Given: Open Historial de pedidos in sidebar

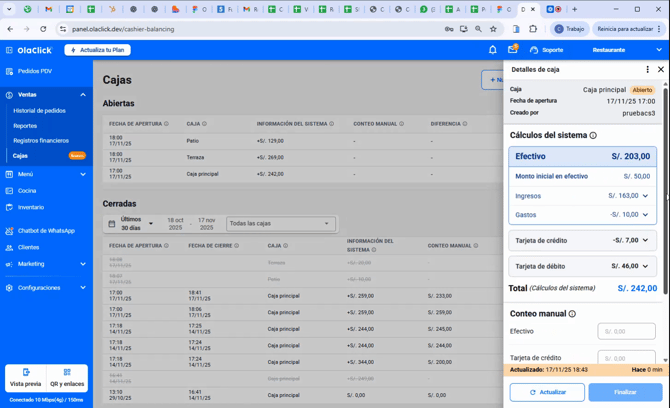Looking at the screenshot, I should click(x=39, y=111).
